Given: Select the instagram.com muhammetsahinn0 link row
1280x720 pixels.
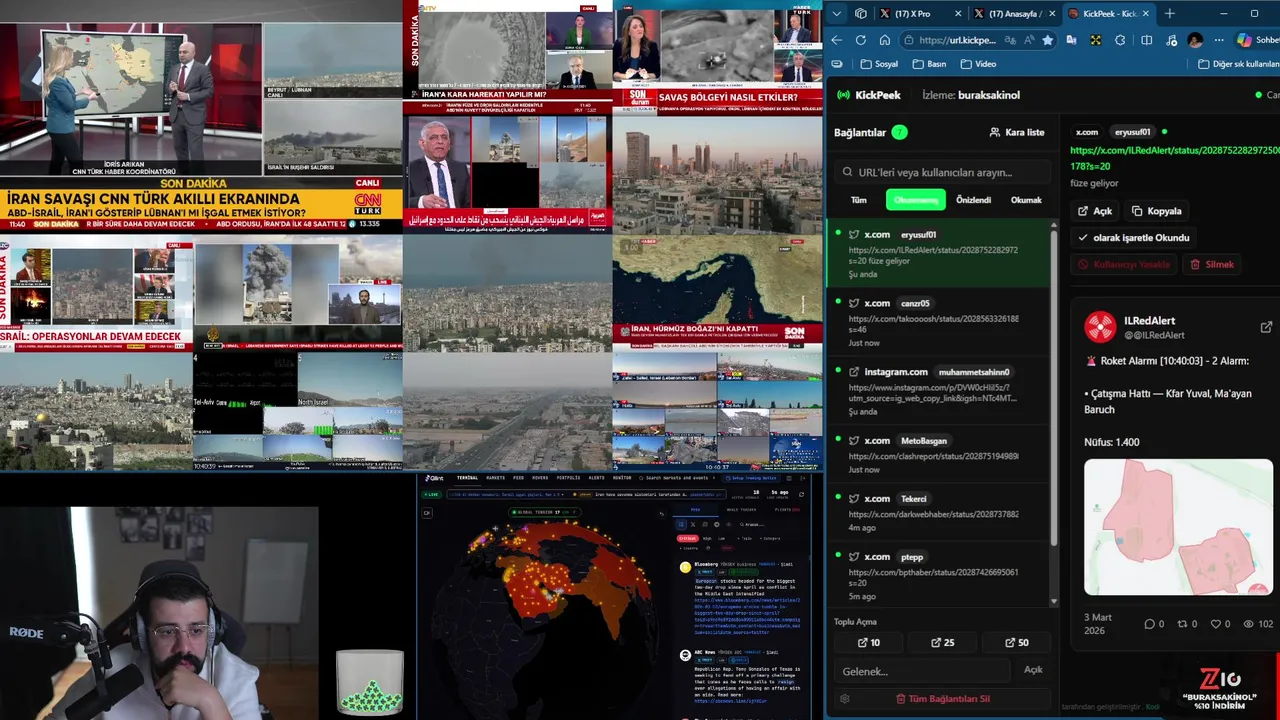Looking at the screenshot, I should coord(939,391).
